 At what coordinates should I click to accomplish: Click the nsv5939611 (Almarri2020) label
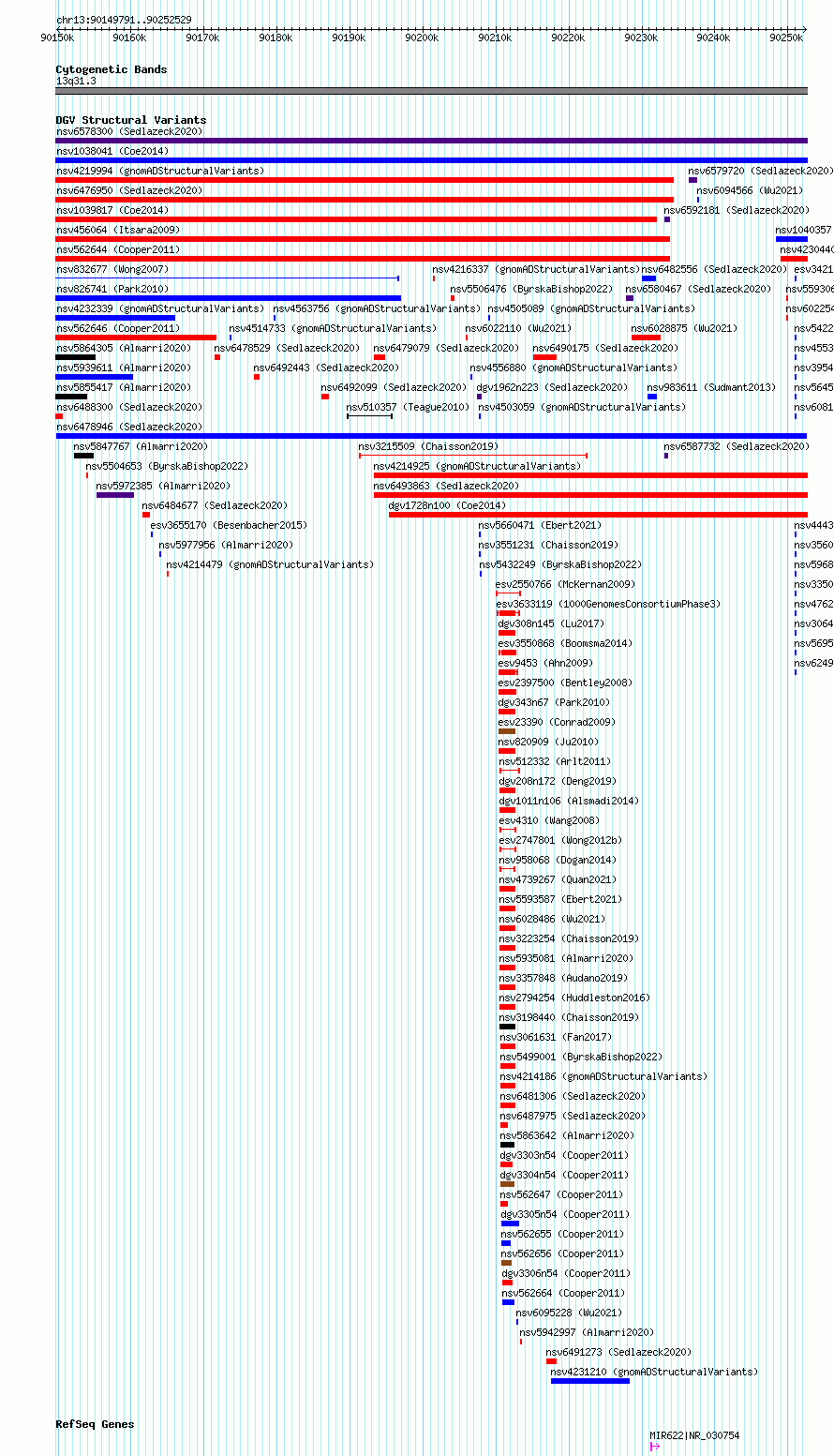tap(124, 368)
